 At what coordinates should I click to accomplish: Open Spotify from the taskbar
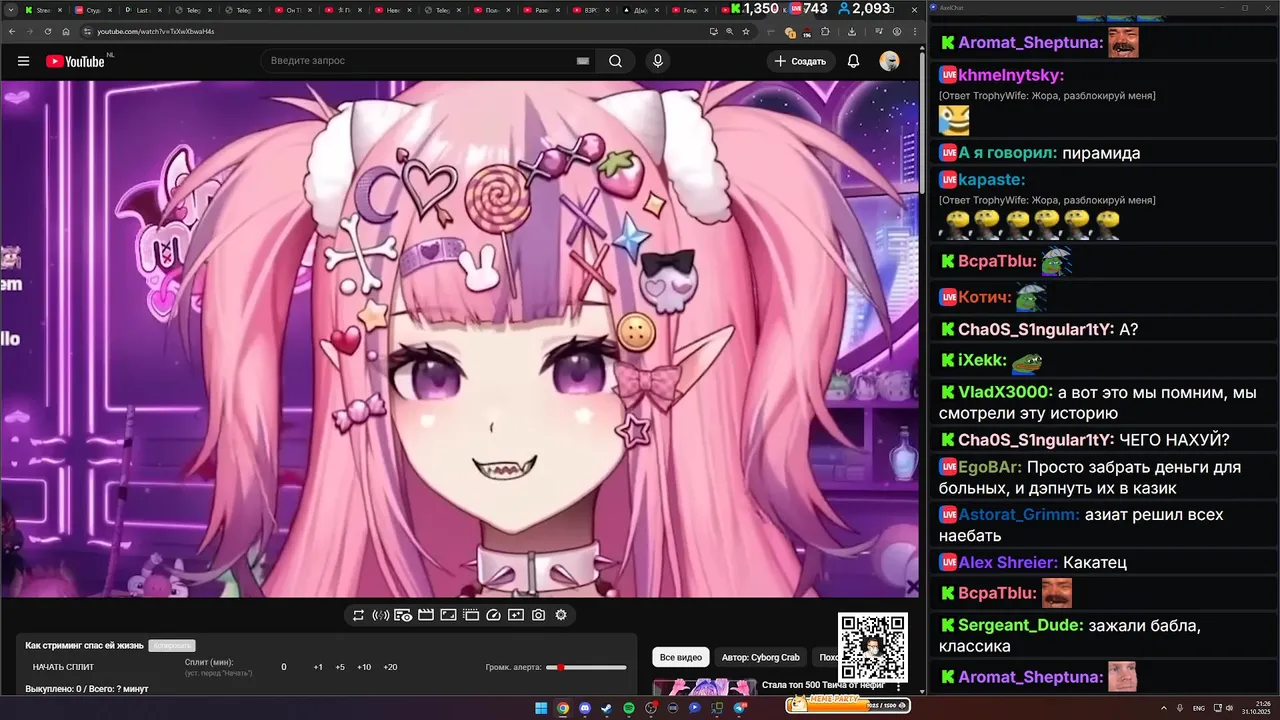629,708
